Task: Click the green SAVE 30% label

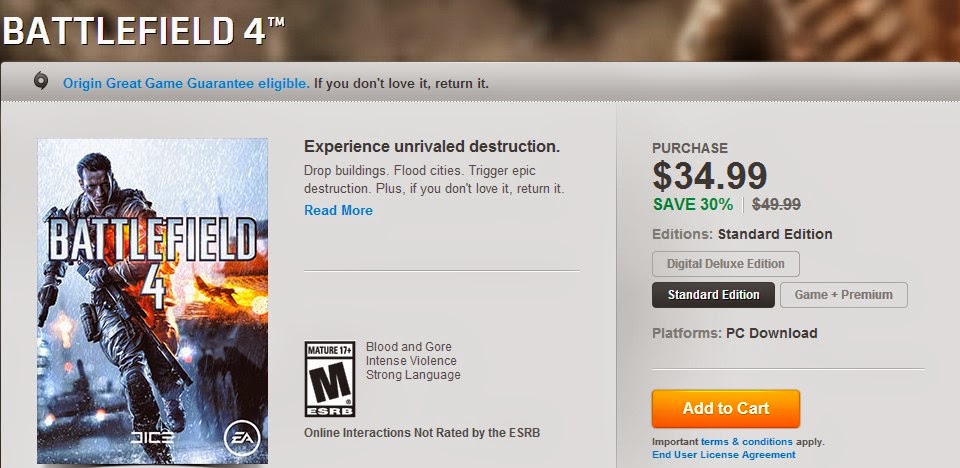Action: (x=693, y=204)
